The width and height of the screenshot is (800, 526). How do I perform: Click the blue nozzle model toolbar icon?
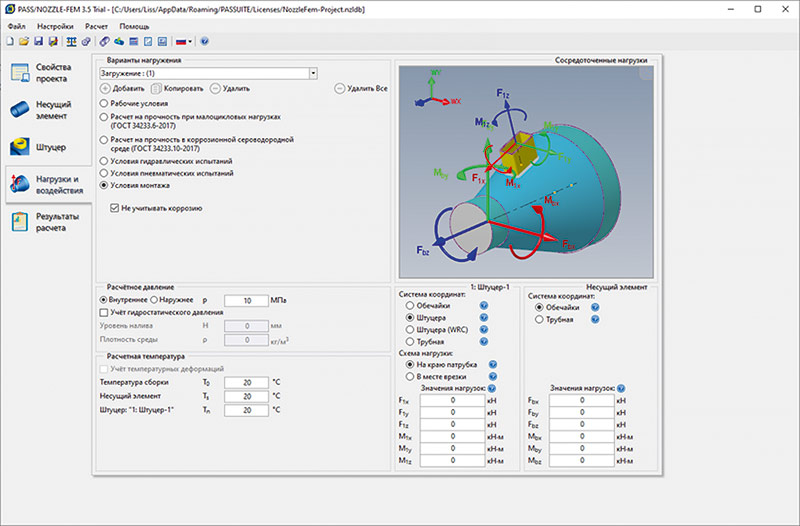pyautogui.click(x=119, y=41)
